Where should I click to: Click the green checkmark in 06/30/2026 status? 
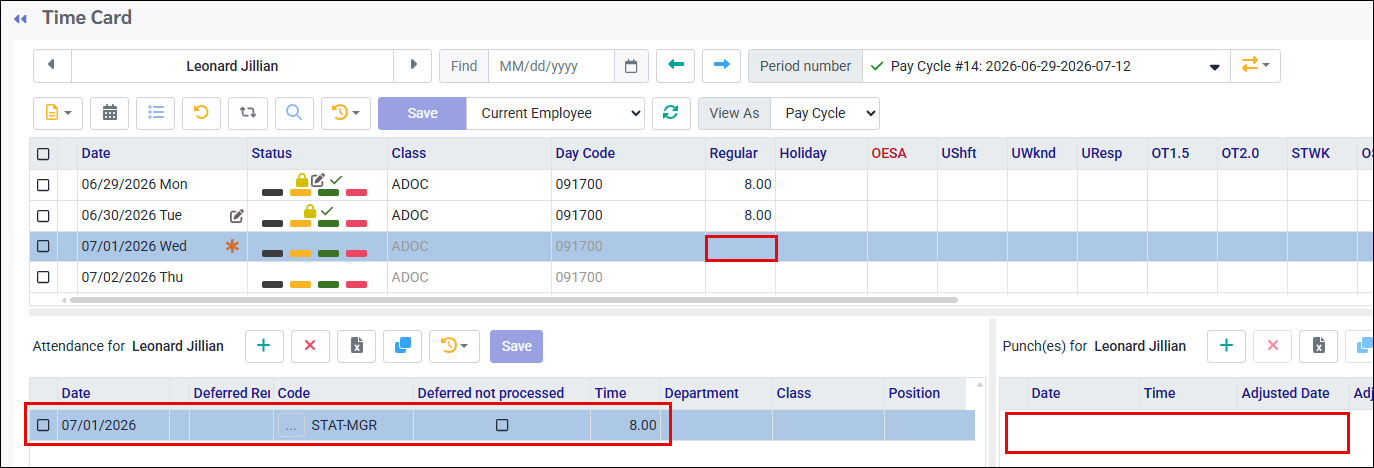[x=327, y=211]
